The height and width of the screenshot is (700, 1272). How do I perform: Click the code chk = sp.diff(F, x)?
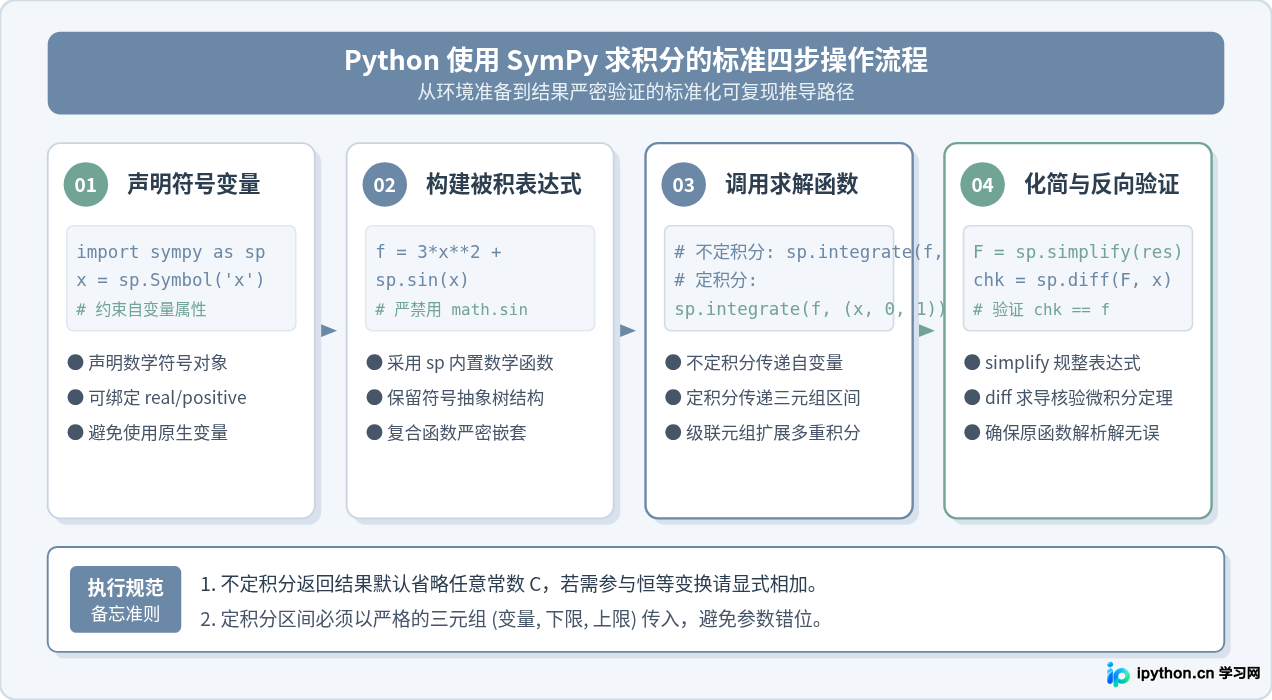1072,280
